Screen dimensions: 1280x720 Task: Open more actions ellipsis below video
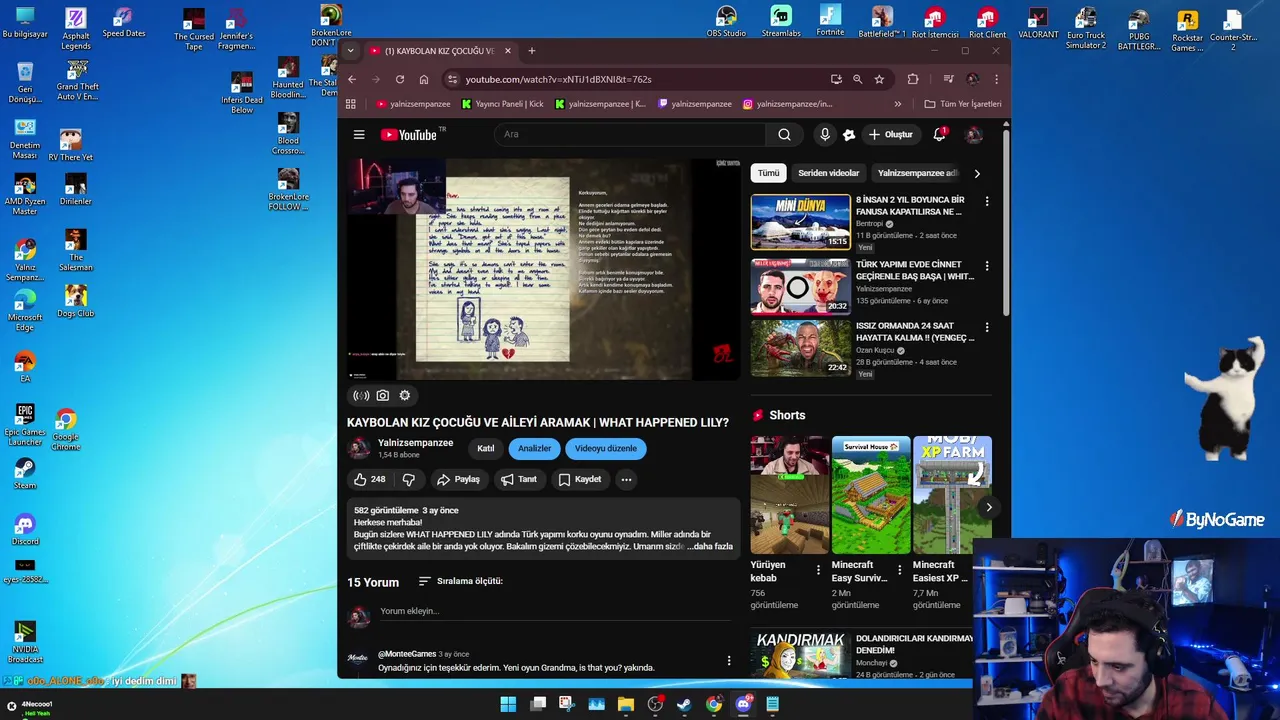tap(626, 479)
